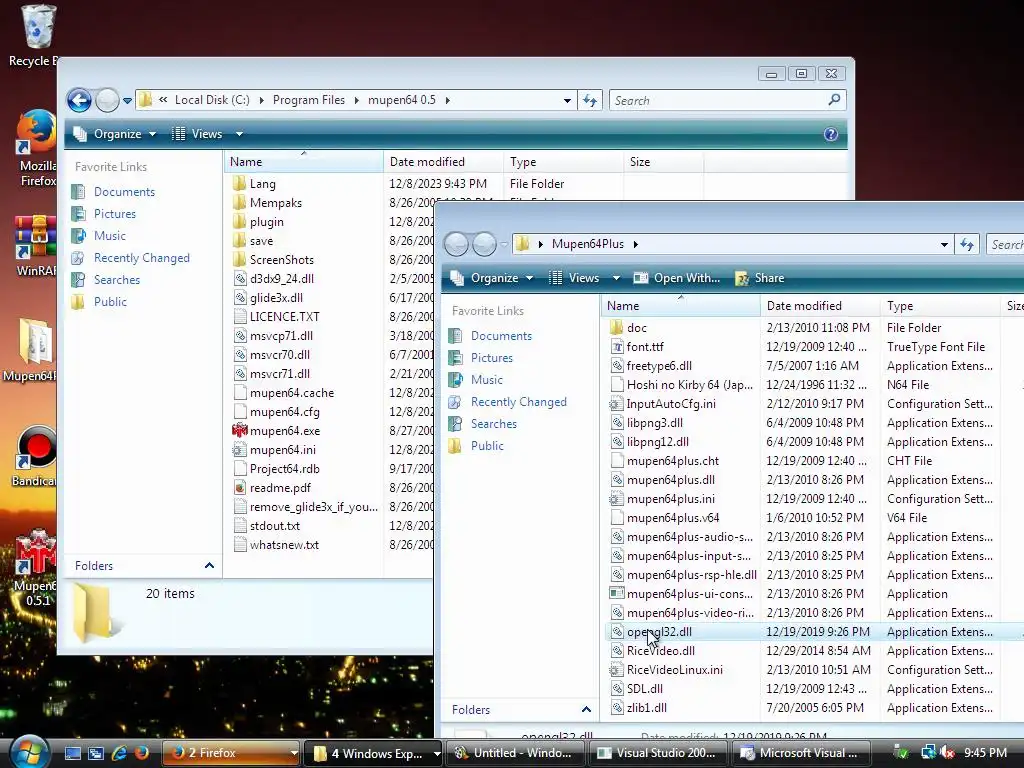
Task: Select the mupen64.exe application icon
Action: click(240, 430)
